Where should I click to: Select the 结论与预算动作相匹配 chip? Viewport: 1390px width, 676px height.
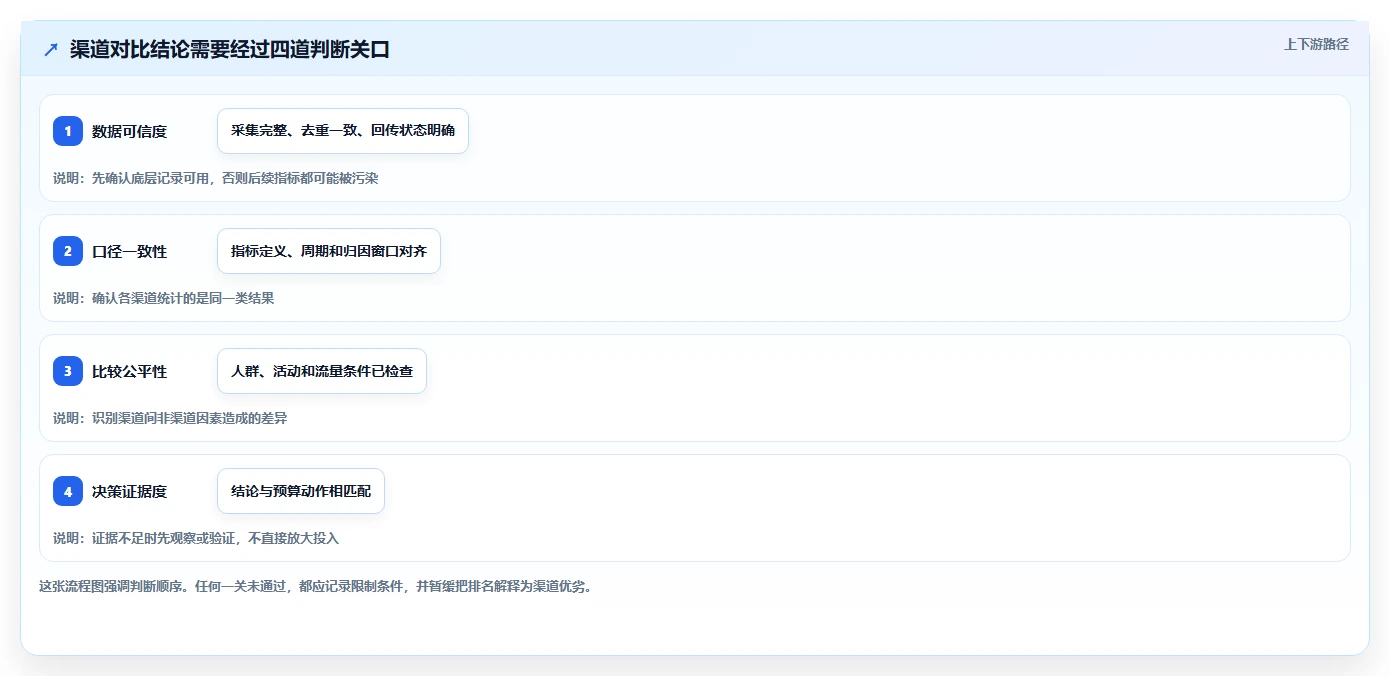click(x=301, y=491)
